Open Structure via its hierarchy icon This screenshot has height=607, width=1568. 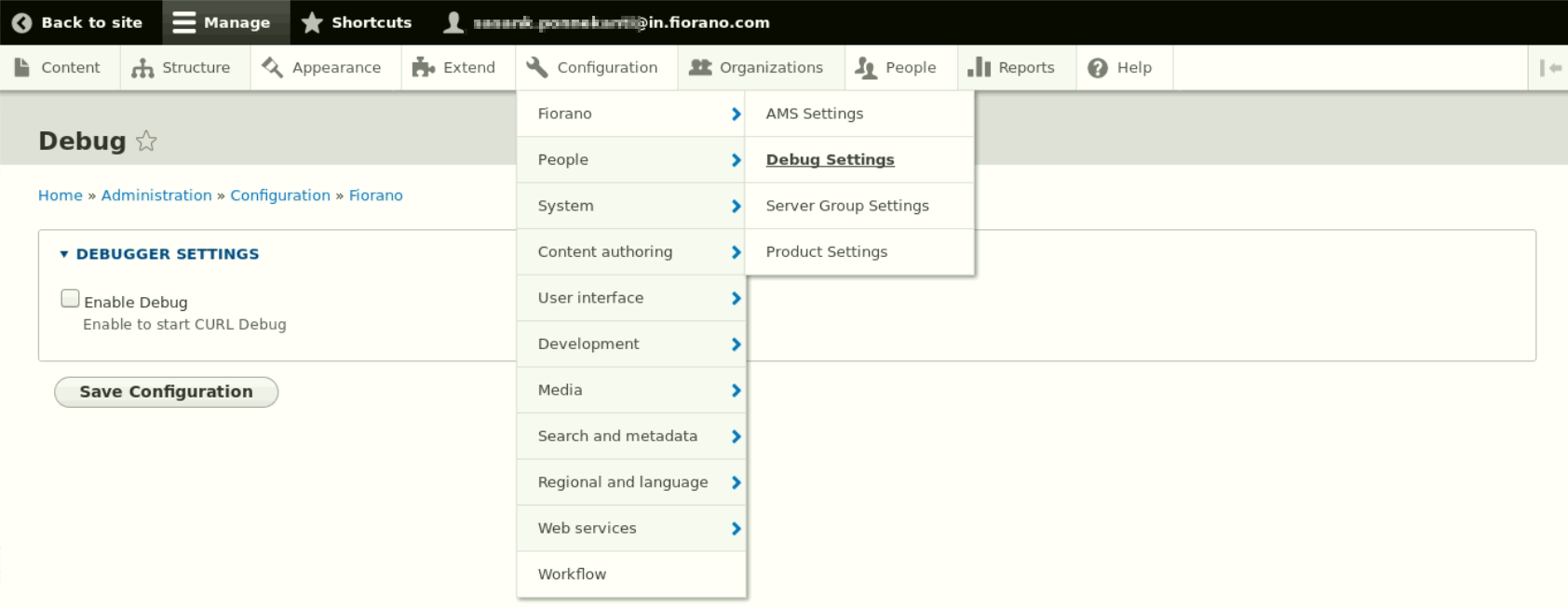(x=142, y=68)
